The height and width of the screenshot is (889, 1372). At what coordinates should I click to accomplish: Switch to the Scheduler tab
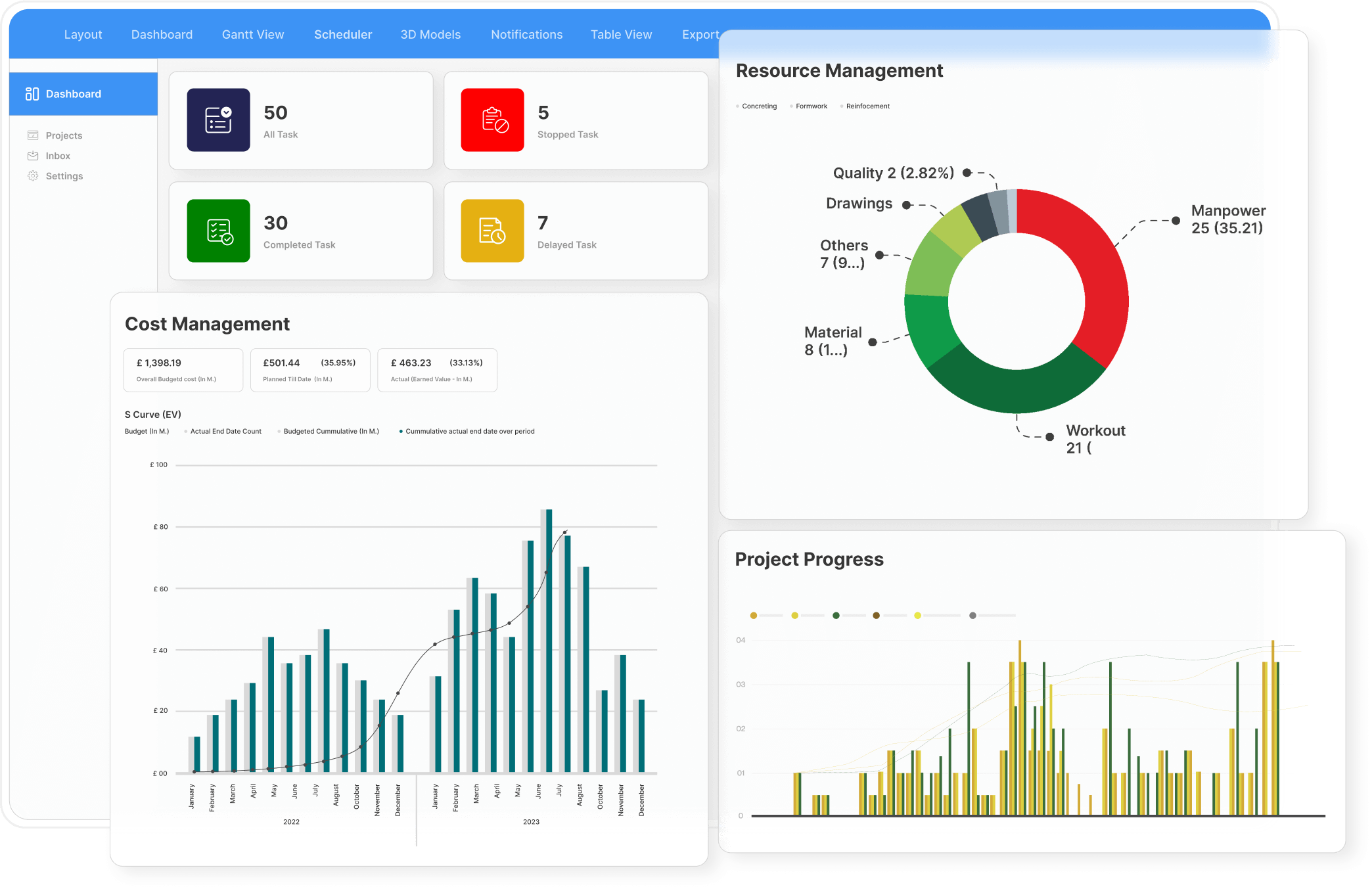pos(343,34)
